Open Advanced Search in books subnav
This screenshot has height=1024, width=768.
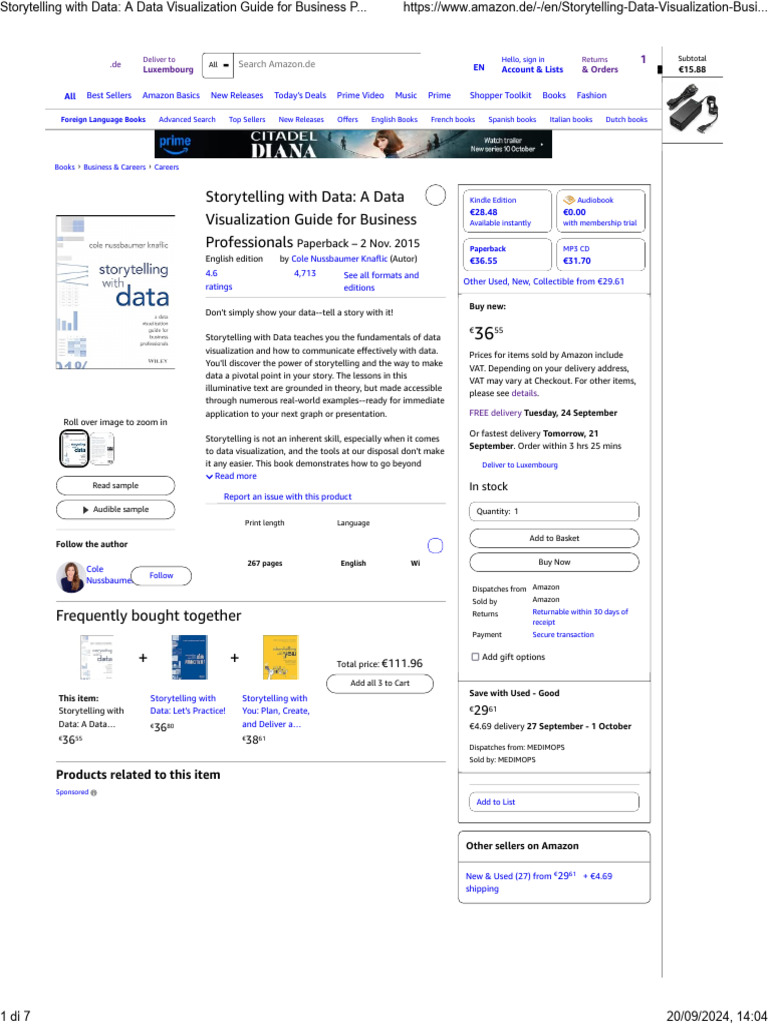coord(187,120)
